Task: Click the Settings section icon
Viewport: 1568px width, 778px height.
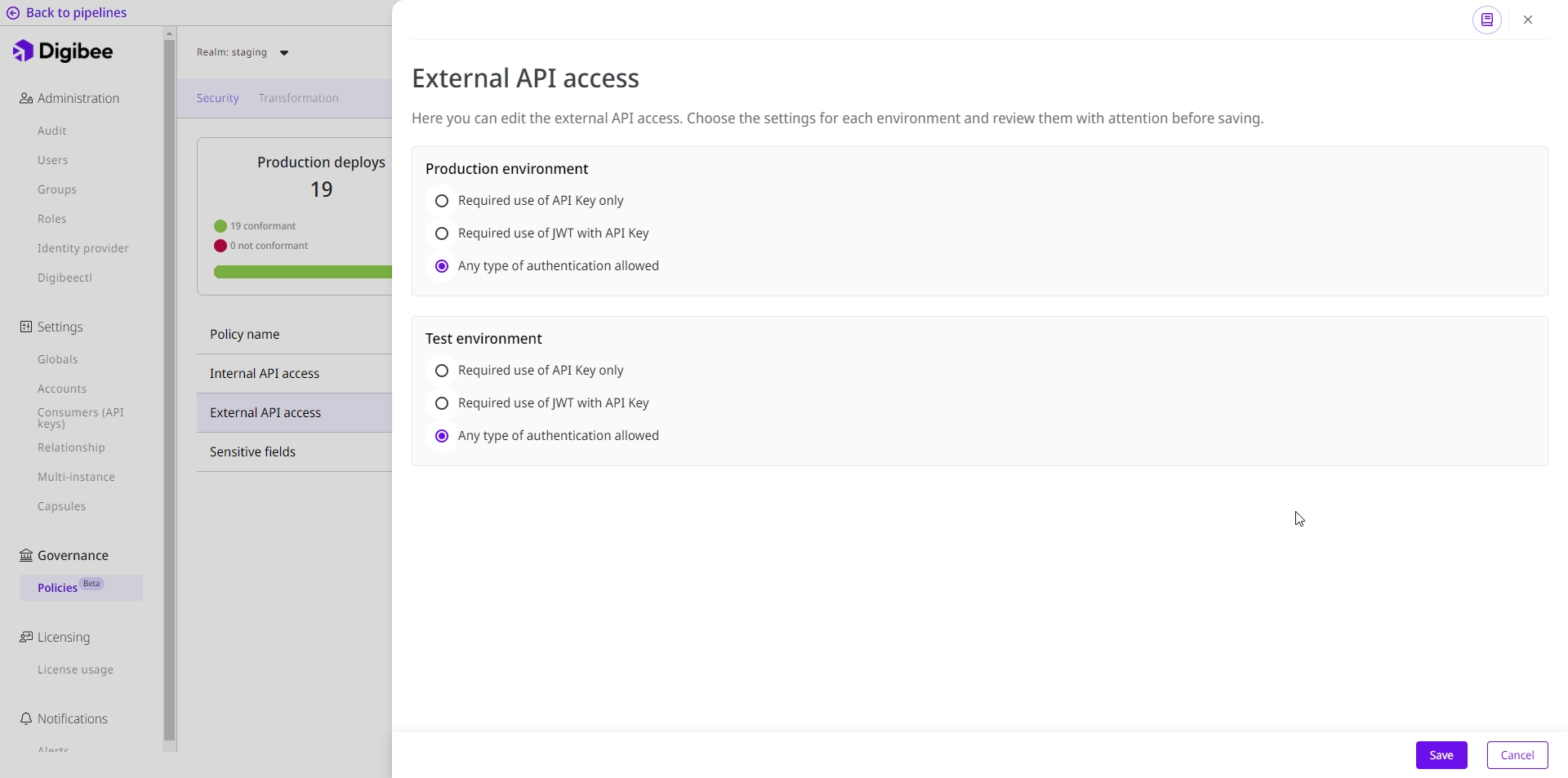Action: click(x=26, y=327)
